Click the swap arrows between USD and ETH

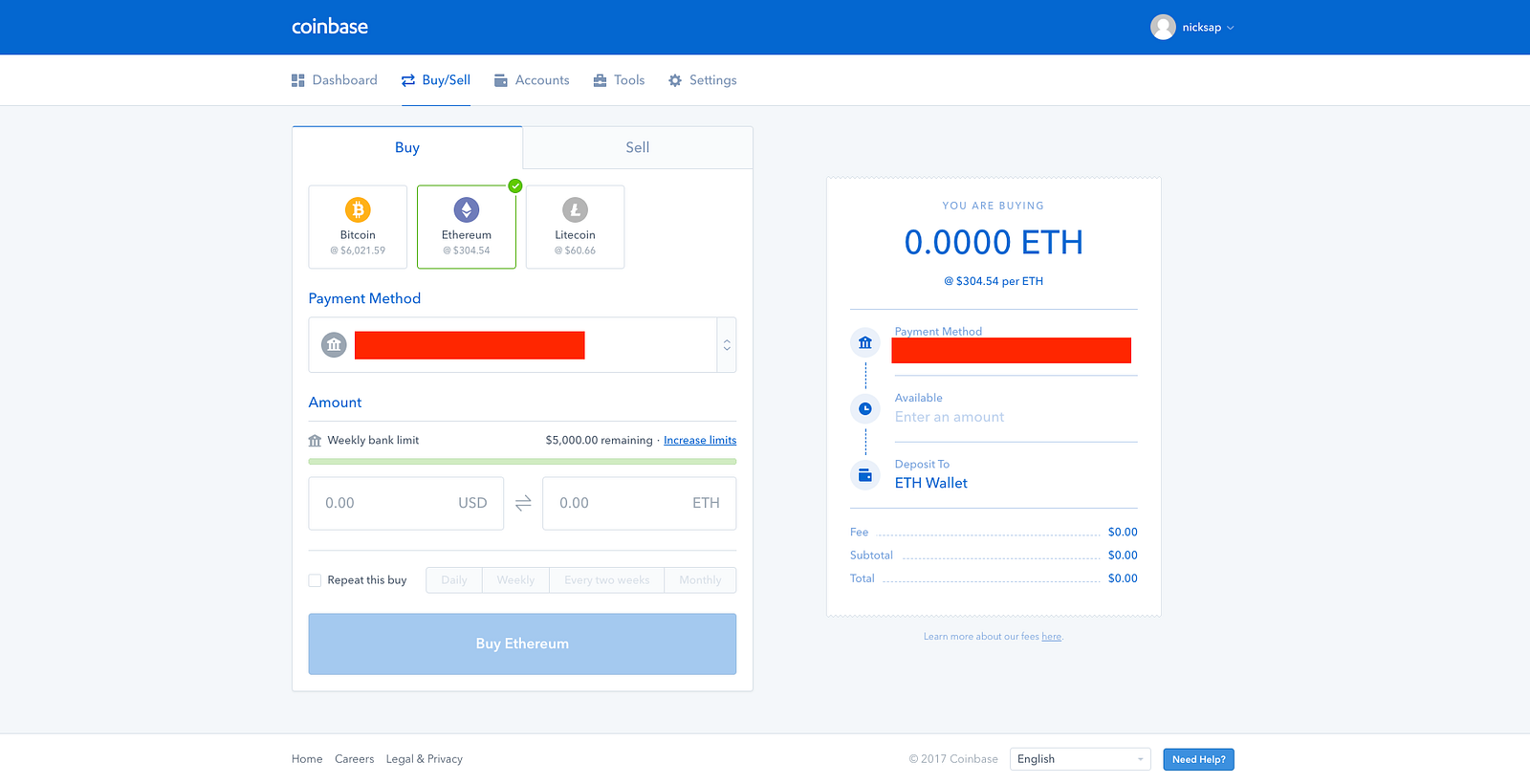point(523,503)
